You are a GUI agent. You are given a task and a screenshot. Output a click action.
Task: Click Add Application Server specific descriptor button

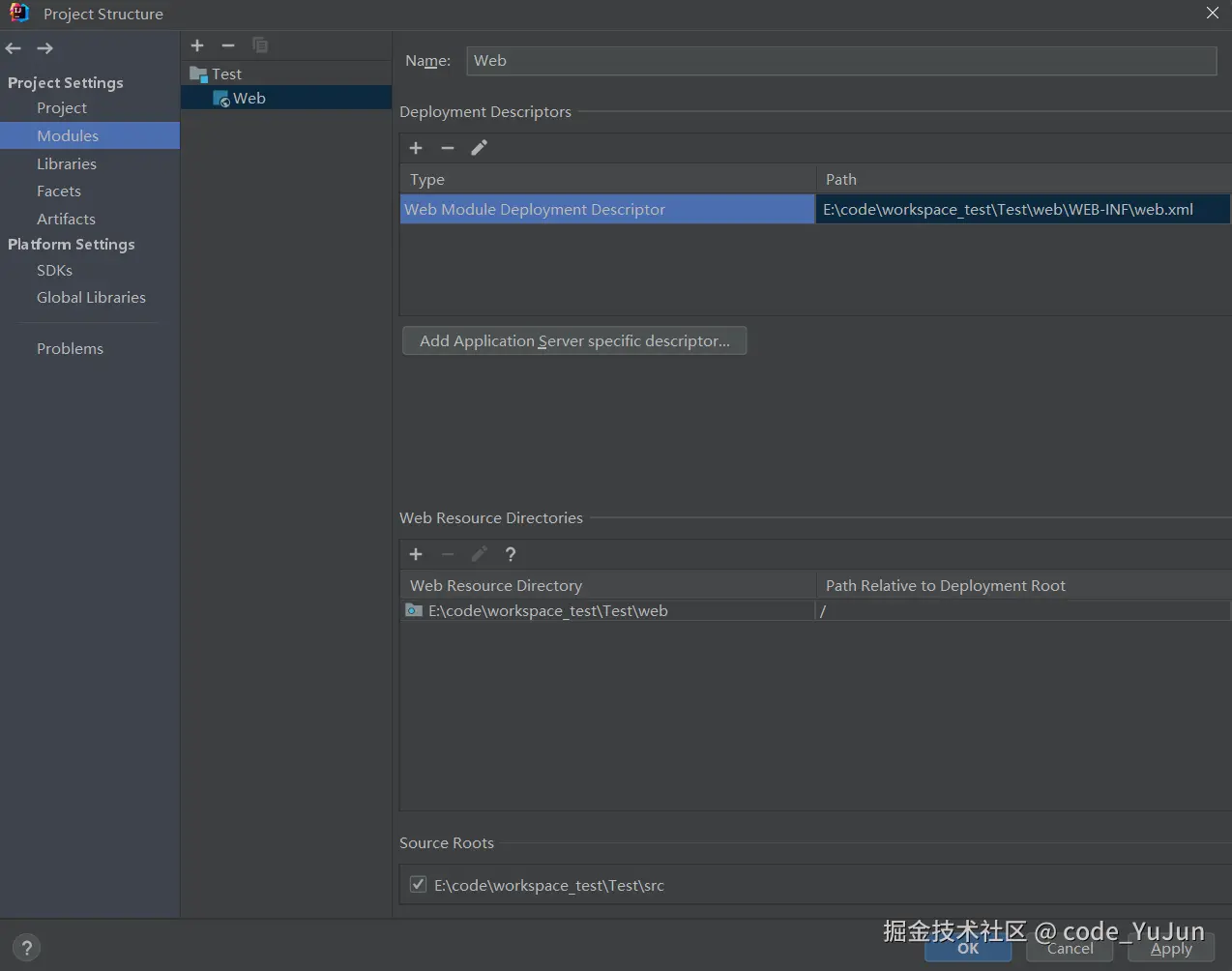(574, 341)
